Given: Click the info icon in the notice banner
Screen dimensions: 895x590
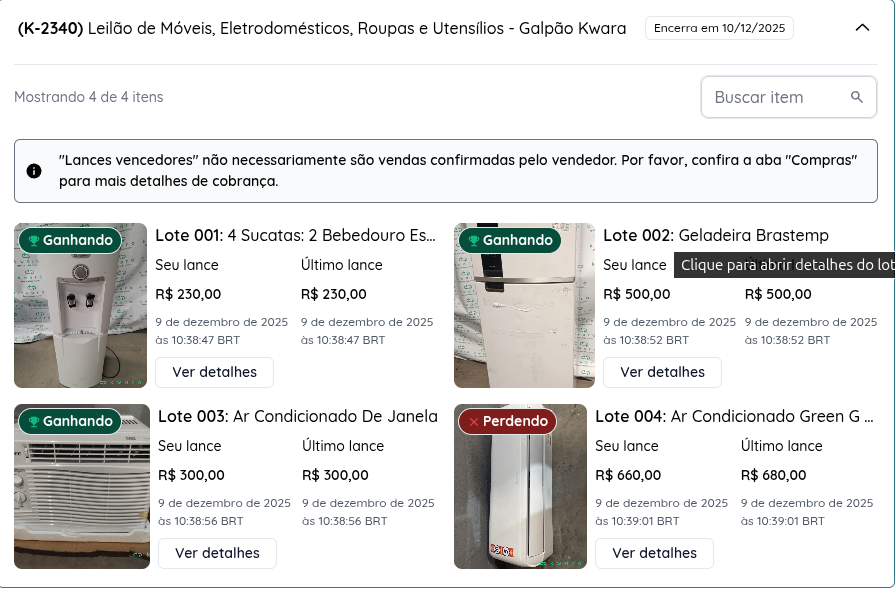Looking at the screenshot, I should tap(34, 171).
